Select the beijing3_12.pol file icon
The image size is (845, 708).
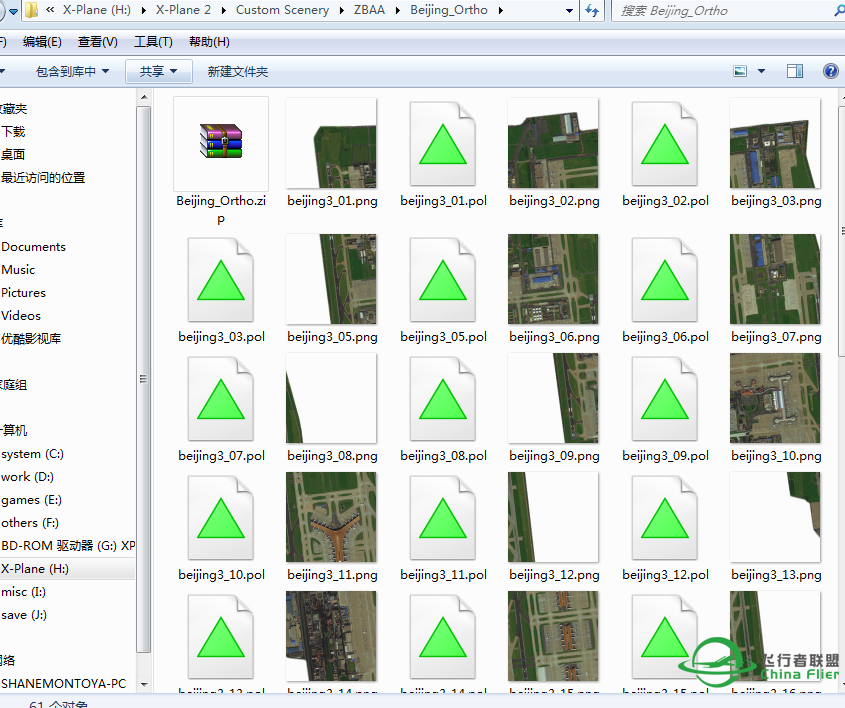click(x=665, y=518)
